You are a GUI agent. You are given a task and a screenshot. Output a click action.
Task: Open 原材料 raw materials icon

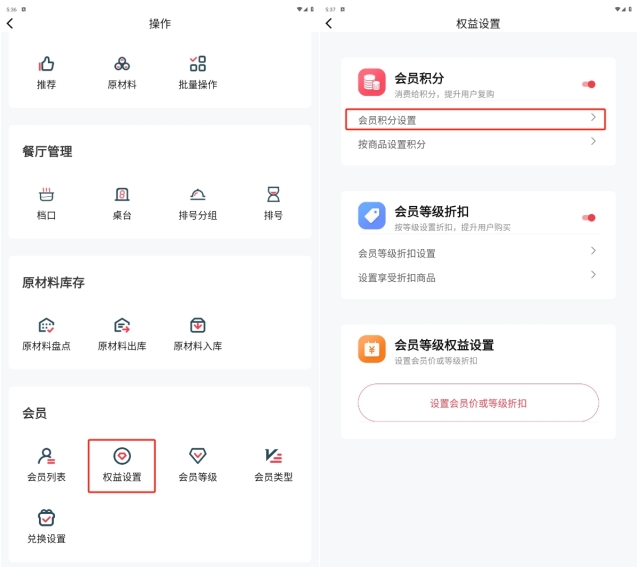(x=122, y=64)
